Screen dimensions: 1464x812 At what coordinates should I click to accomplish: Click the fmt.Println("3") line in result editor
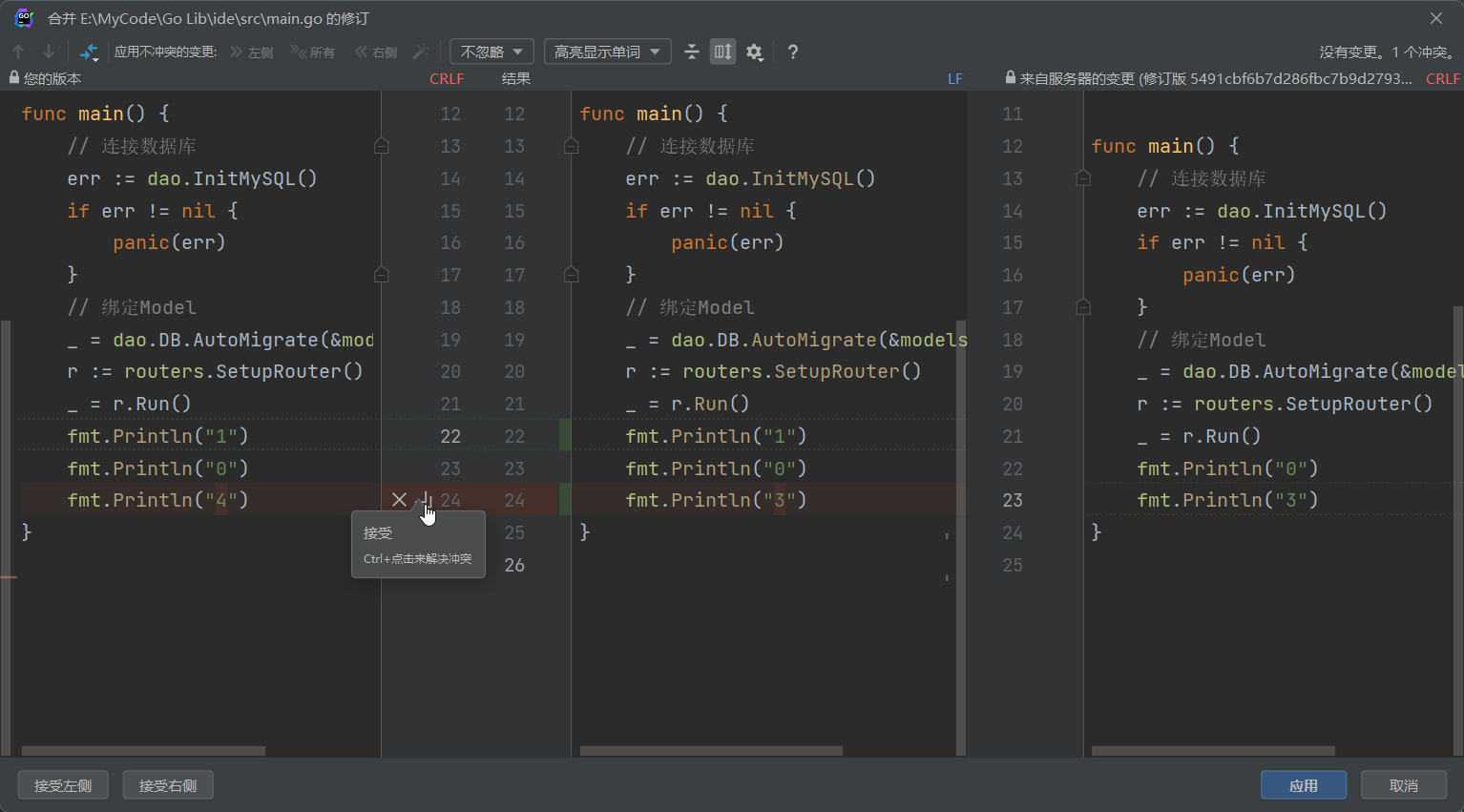click(x=716, y=500)
